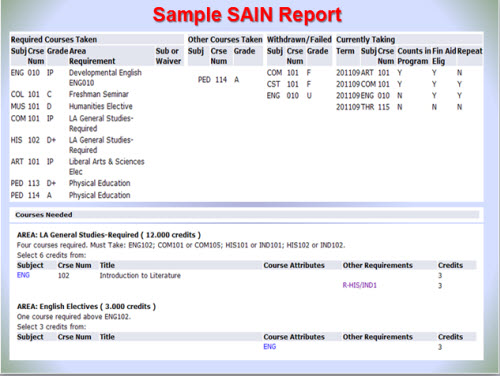The height and width of the screenshot is (376, 500).
Task: Select the "Freshman Seminar" requirement text
Action: point(99,94)
